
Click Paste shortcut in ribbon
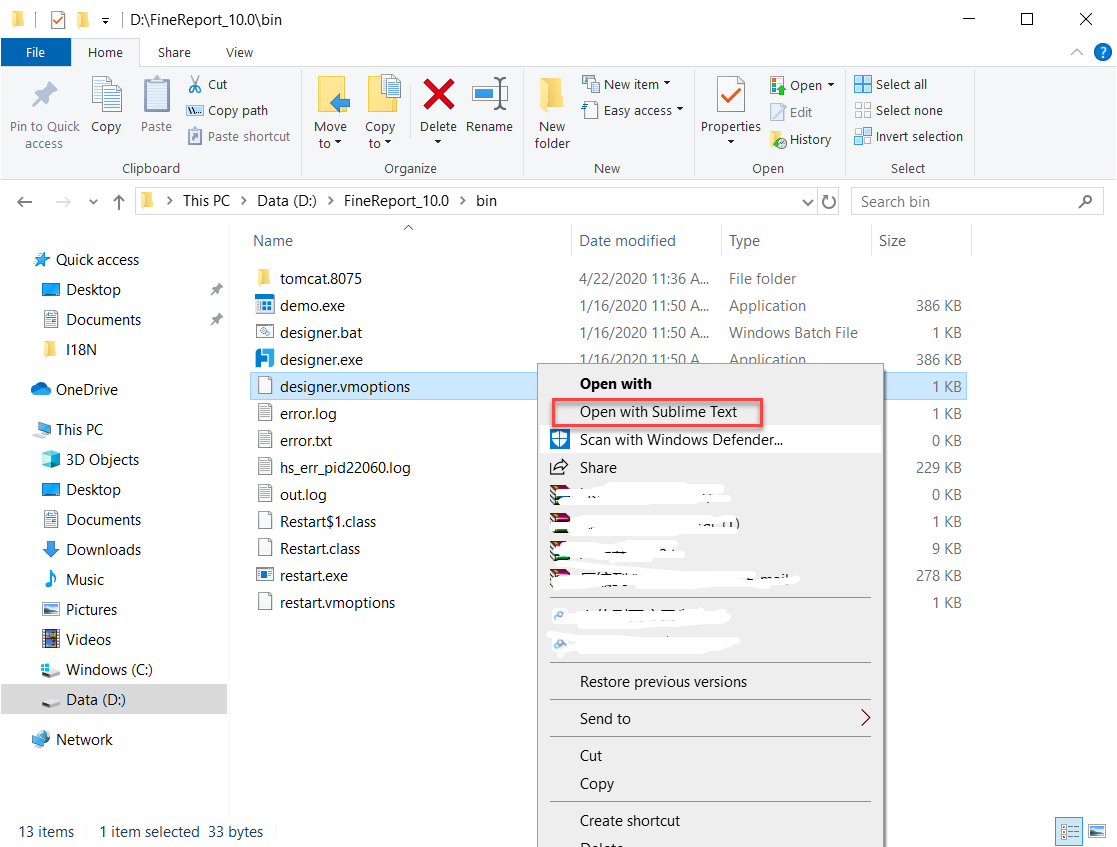pos(239,136)
